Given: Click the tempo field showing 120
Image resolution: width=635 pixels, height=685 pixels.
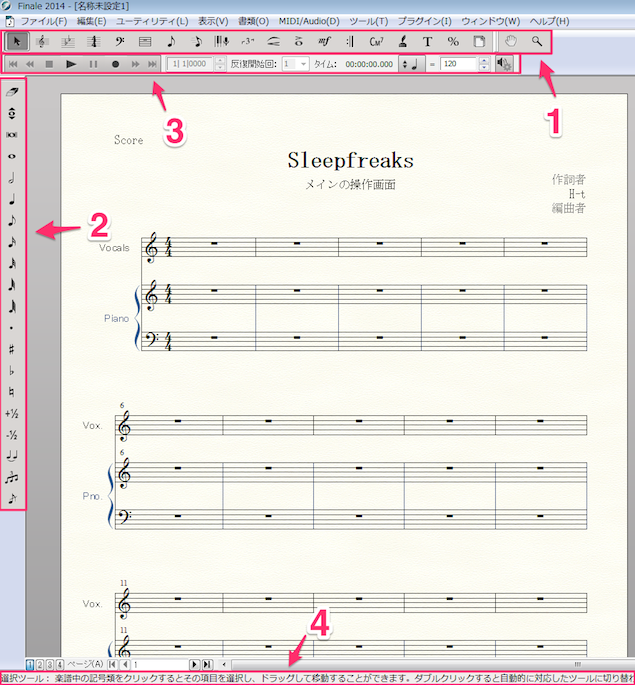Looking at the screenshot, I should click(x=459, y=64).
